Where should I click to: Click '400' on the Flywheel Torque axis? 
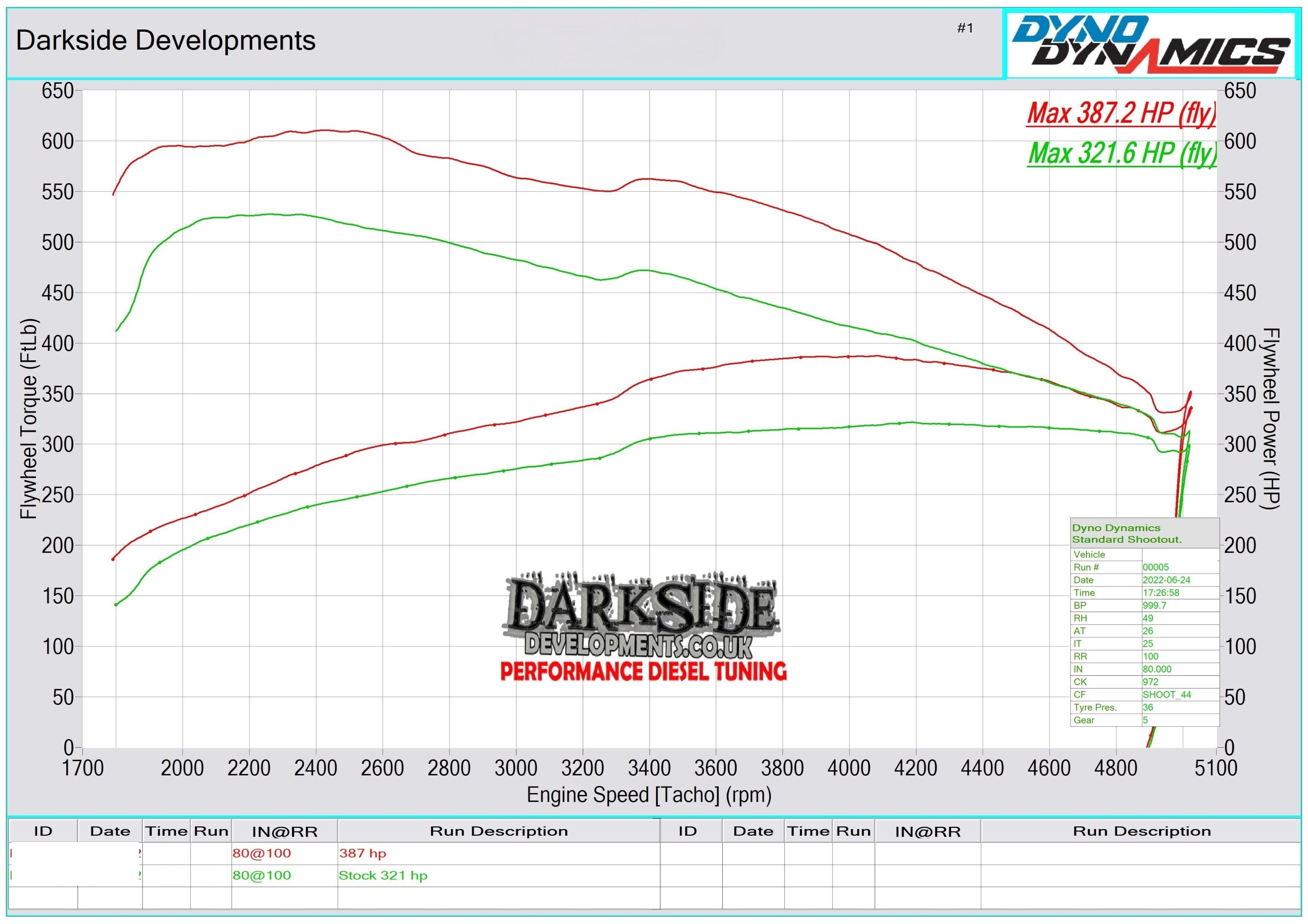tap(57, 343)
